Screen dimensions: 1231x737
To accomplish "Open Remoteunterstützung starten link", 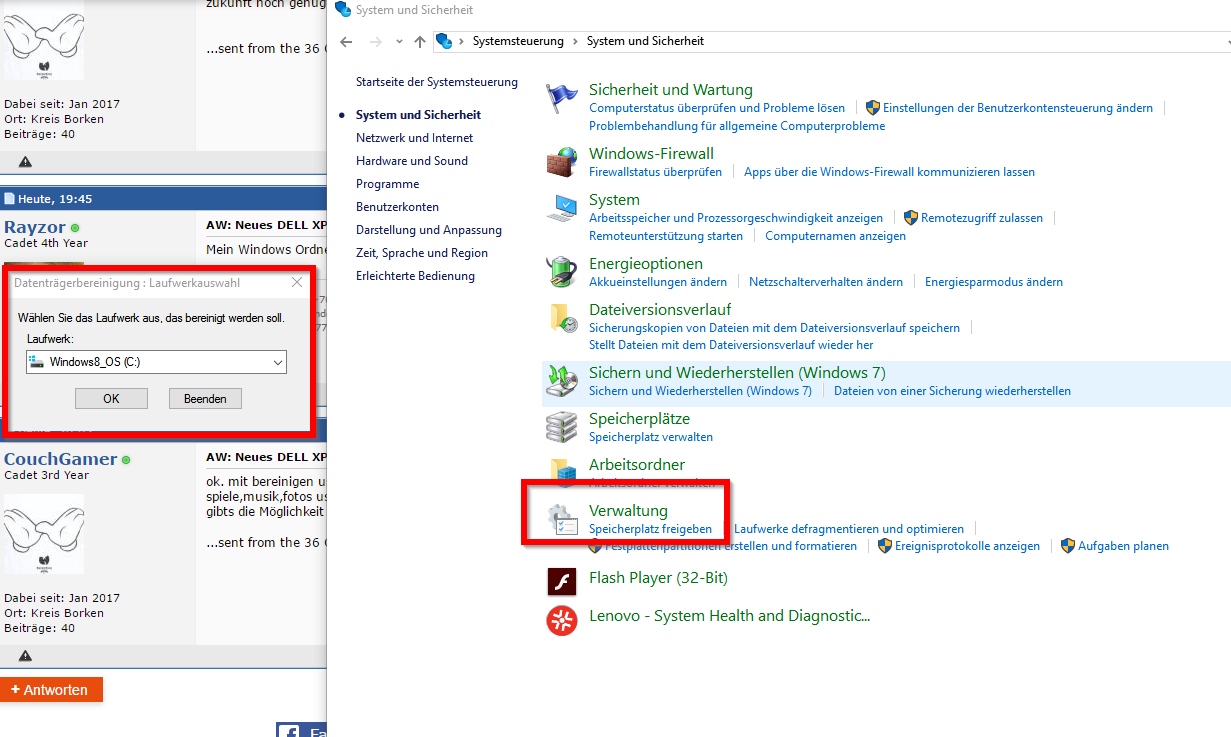I will point(666,236).
